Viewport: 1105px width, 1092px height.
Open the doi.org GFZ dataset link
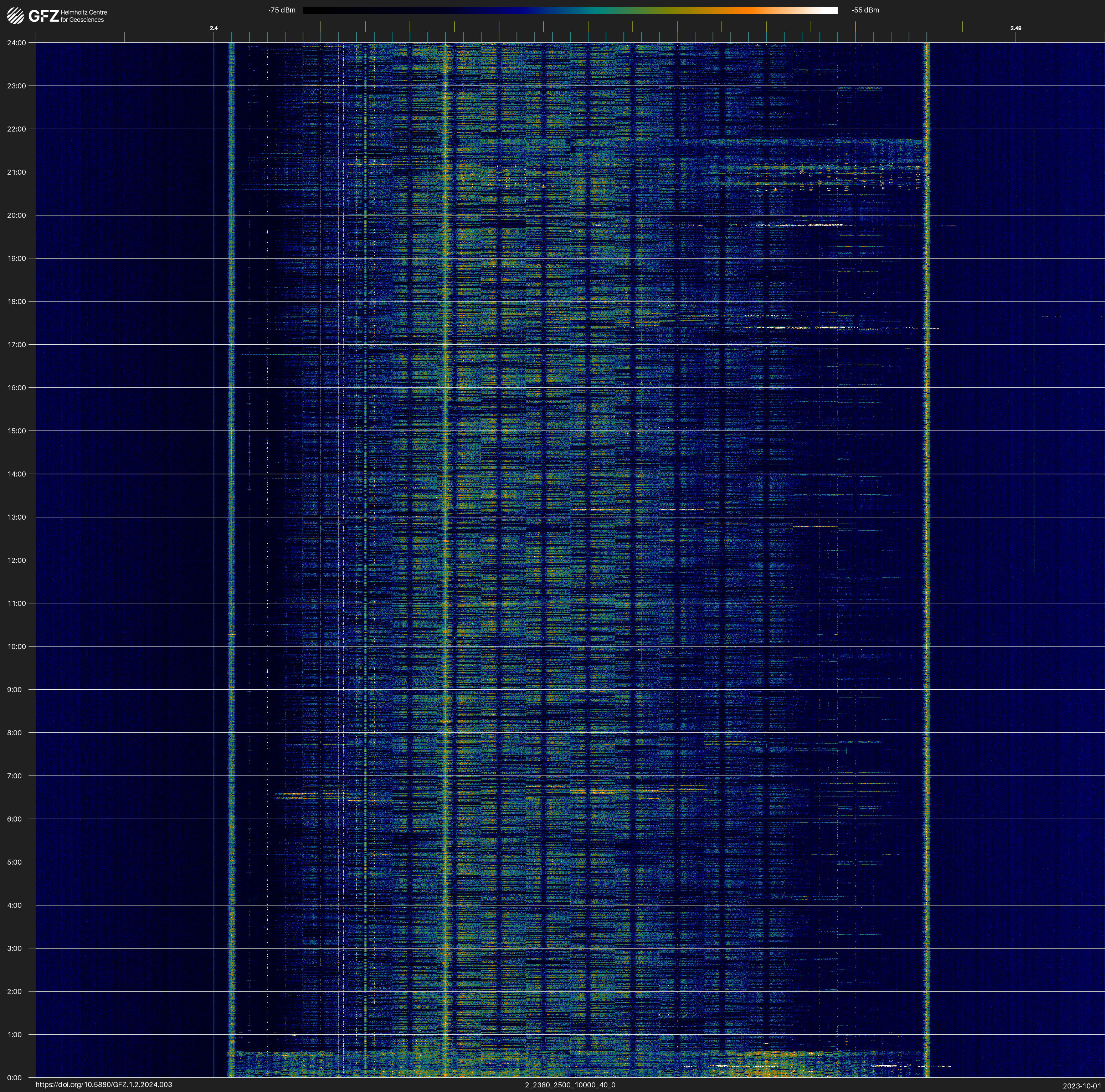[103, 1085]
